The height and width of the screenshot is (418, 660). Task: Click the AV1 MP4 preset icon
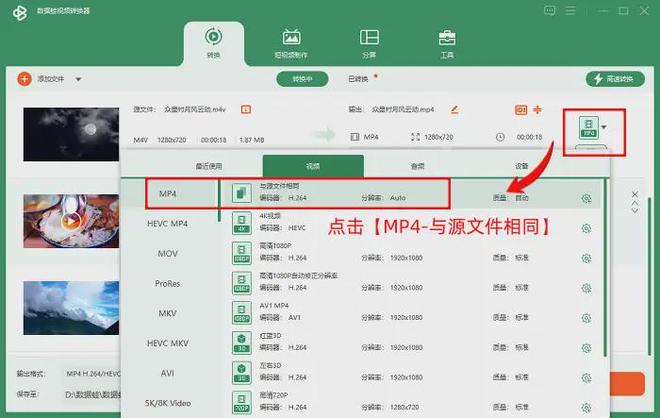242,313
